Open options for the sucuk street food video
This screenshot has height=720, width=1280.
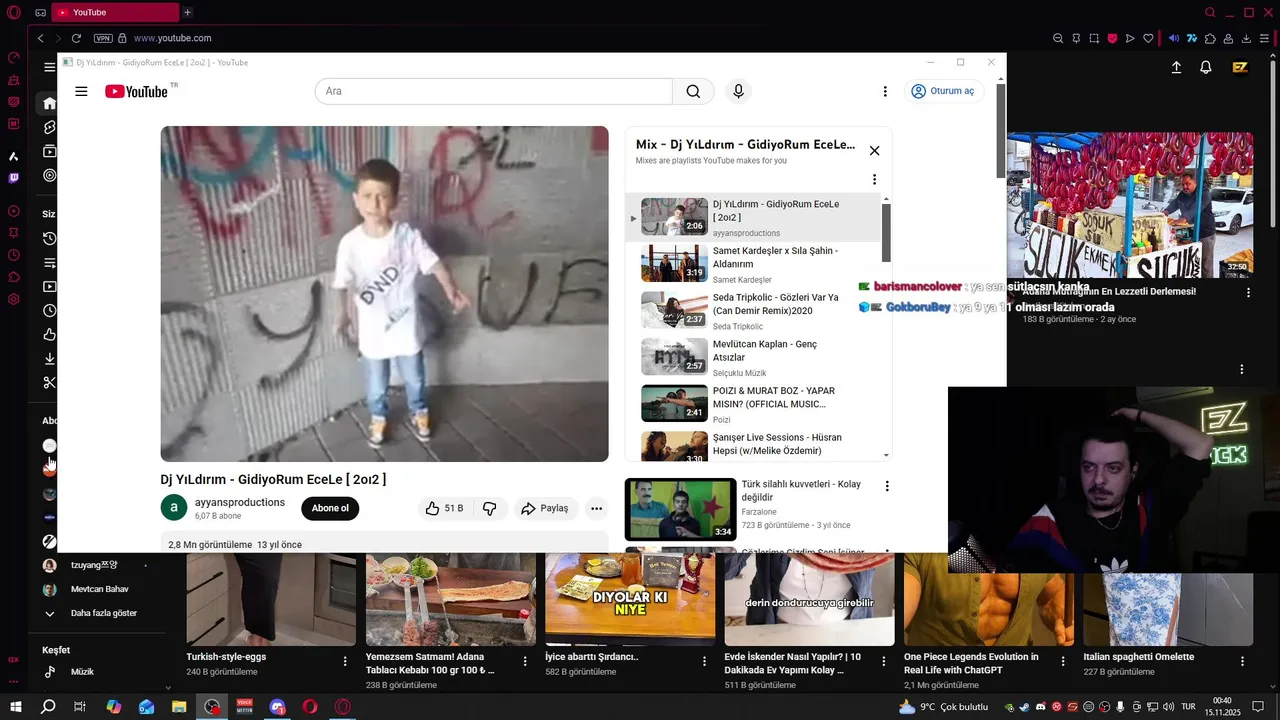pos(1248,293)
